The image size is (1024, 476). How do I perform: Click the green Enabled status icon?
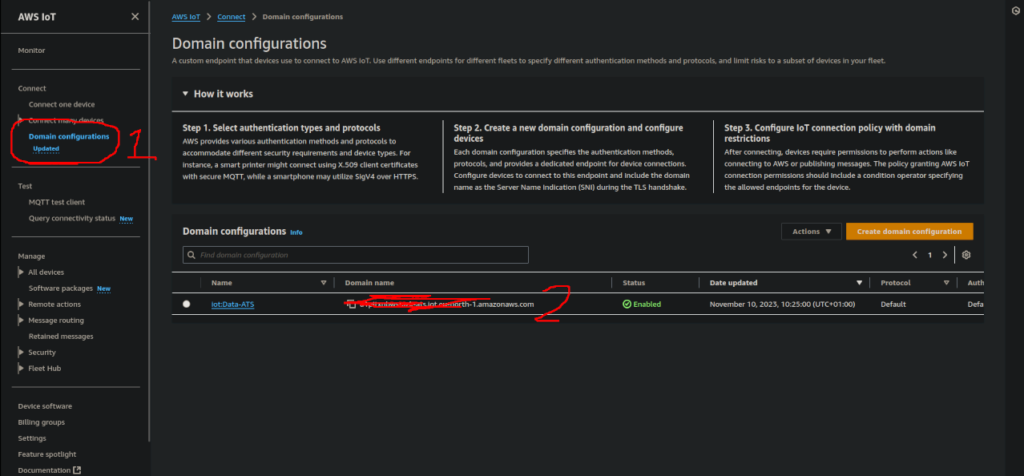pyautogui.click(x=627, y=304)
